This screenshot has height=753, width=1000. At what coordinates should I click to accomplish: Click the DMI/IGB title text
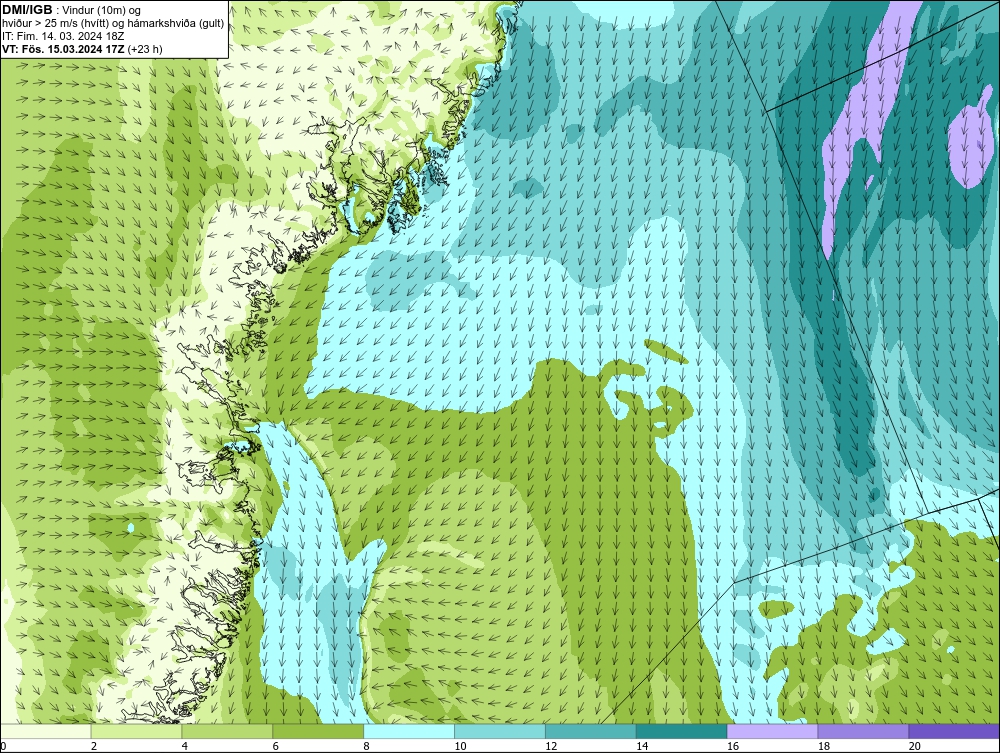click(x=27, y=10)
